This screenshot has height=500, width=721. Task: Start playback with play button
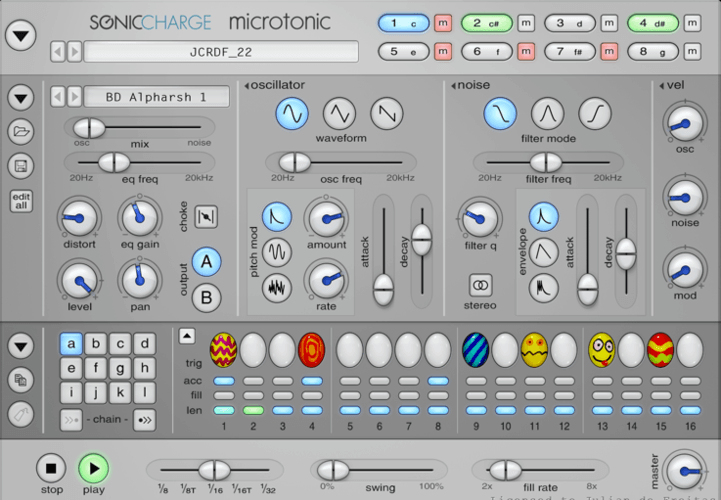coord(93,468)
